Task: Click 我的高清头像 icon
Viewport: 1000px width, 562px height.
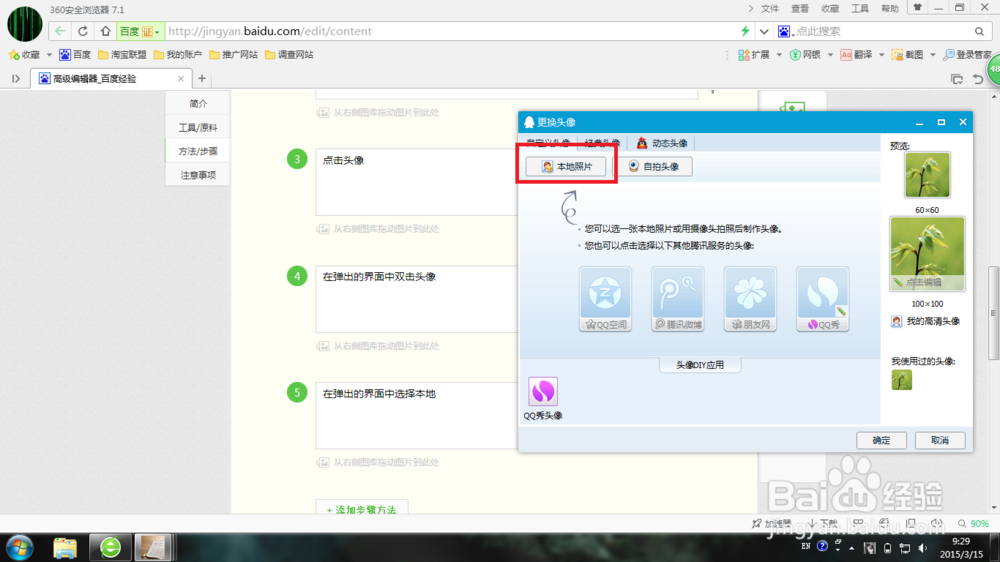Action: 897,322
